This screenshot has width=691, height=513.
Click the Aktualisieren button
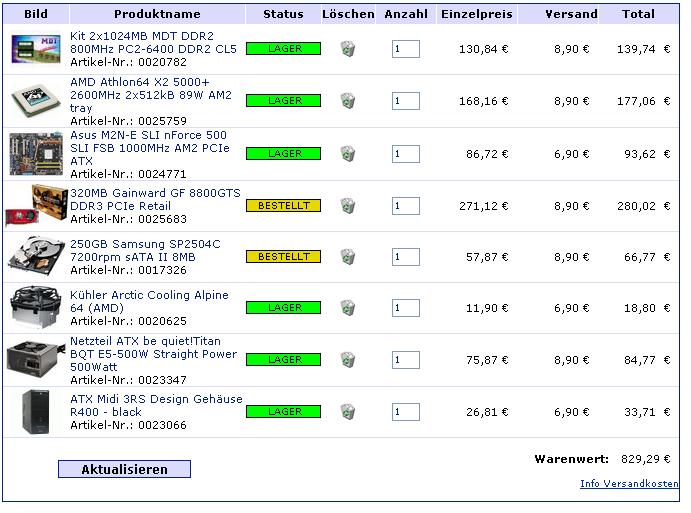(124, 469)
